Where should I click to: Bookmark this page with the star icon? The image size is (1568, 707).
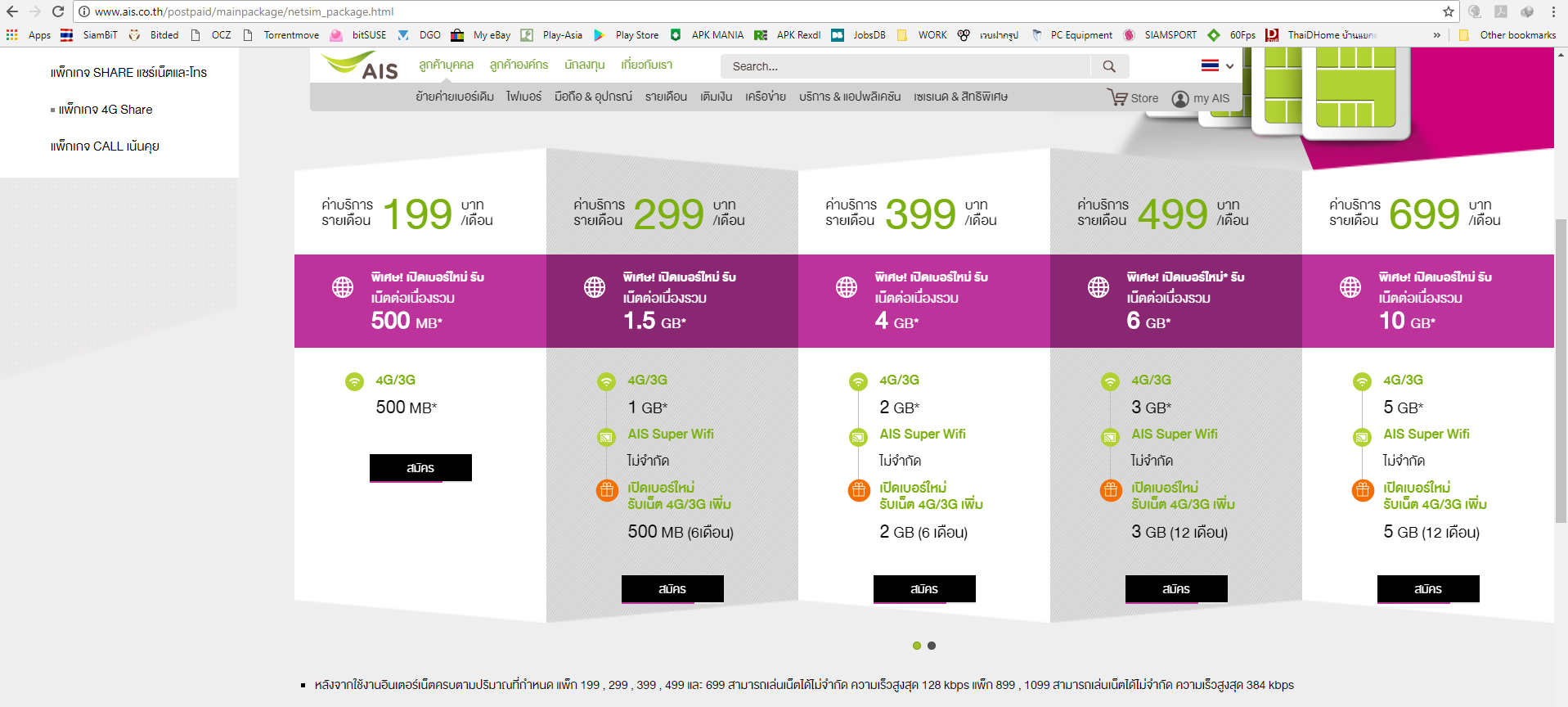(x=1449, y=11)
